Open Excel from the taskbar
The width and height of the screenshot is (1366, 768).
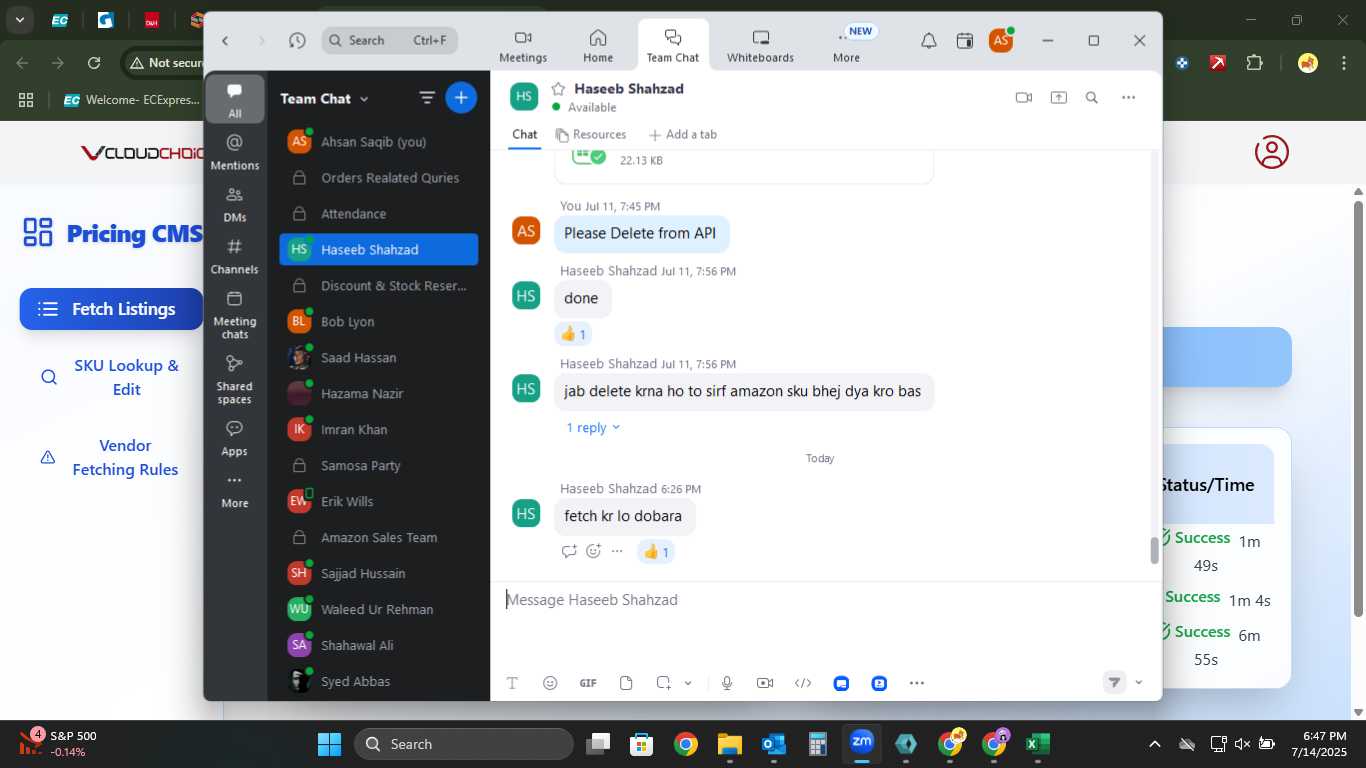click(x=1037, y=744)
